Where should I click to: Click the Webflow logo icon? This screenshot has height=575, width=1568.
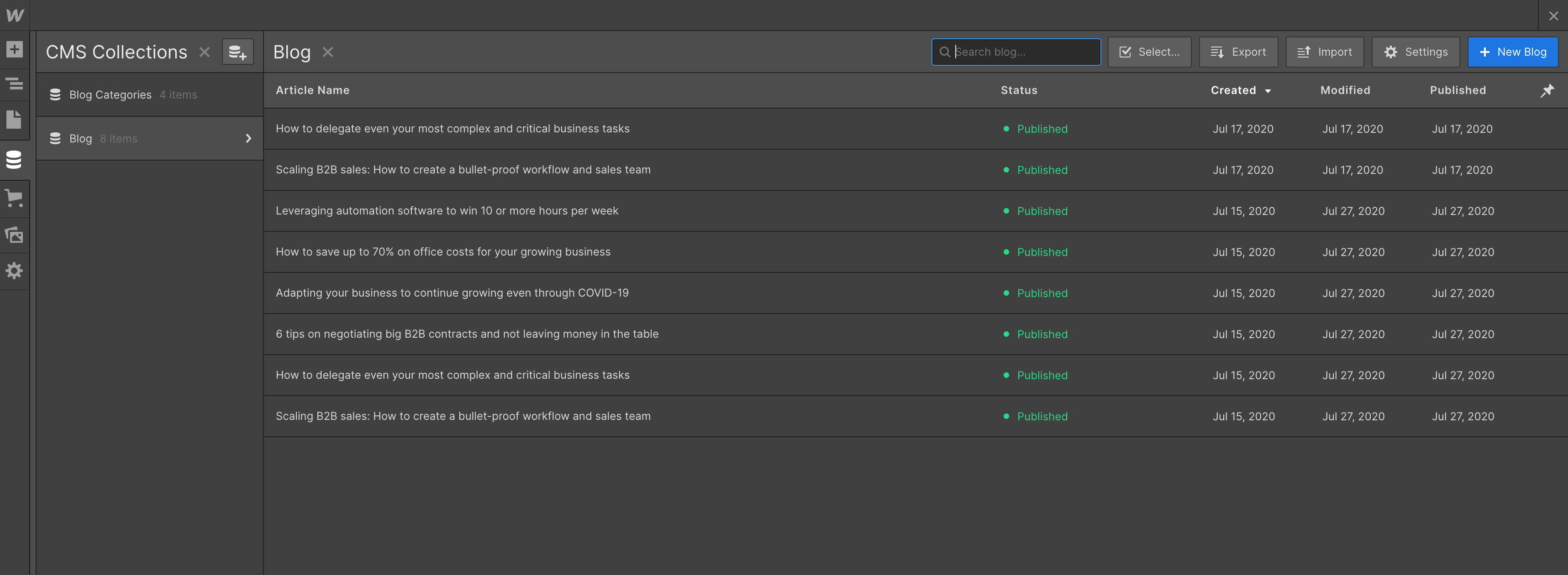(15, 15)
